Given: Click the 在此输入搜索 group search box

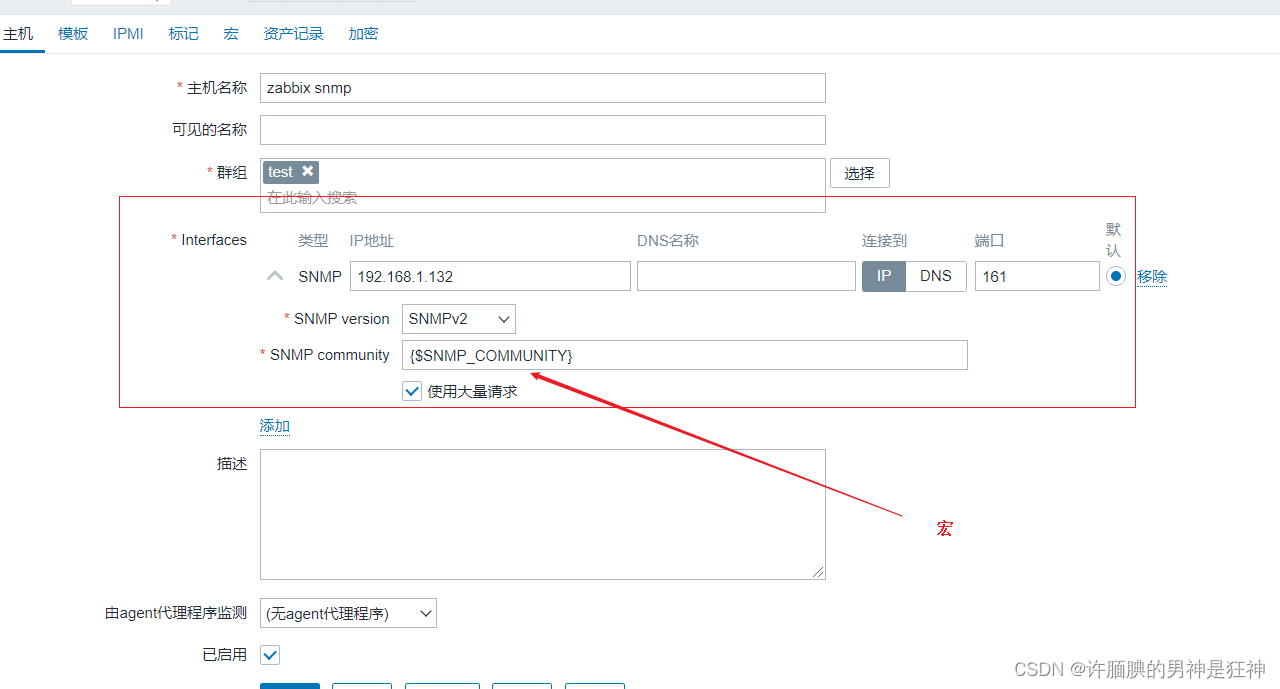Looking at the screenshot, I should (543, 198).
